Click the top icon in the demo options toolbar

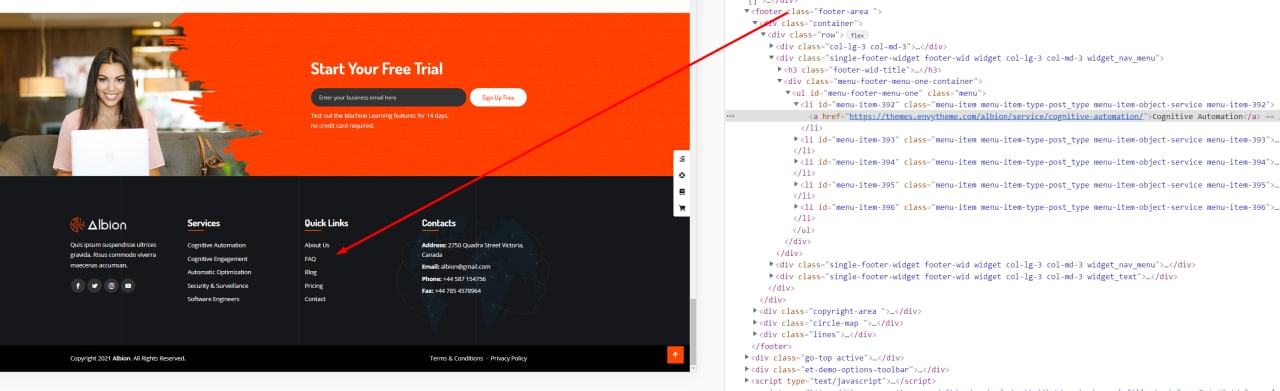[682, 158]
